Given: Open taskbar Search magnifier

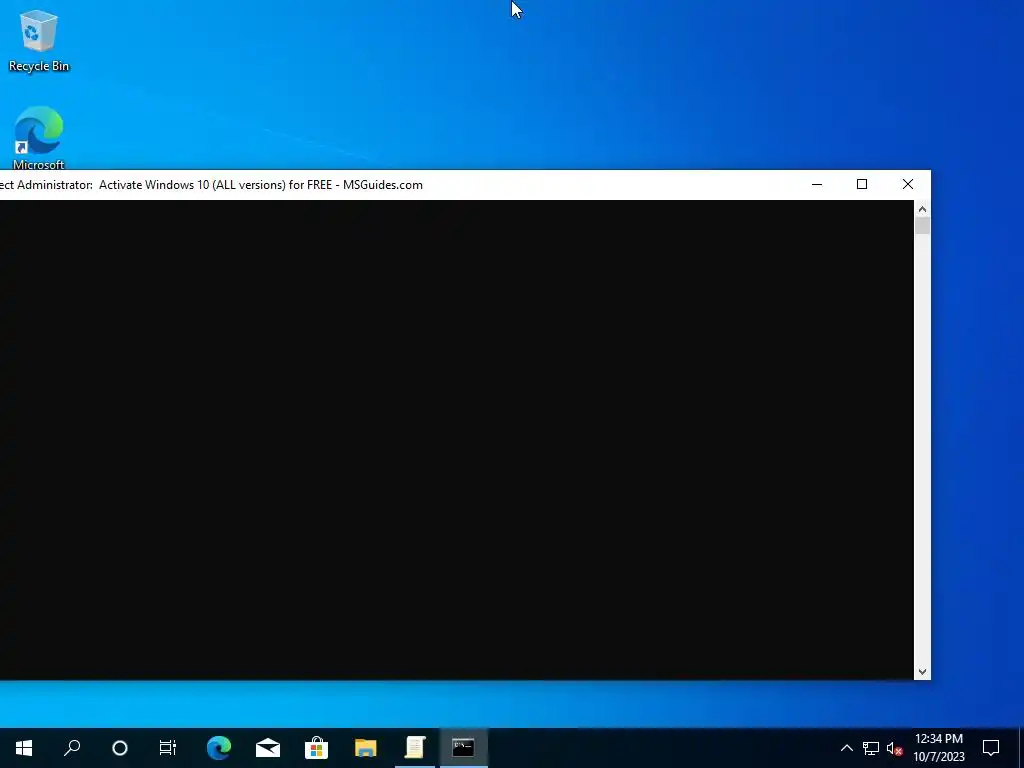Looking at the screenshot, I should [x=72, y=748].
